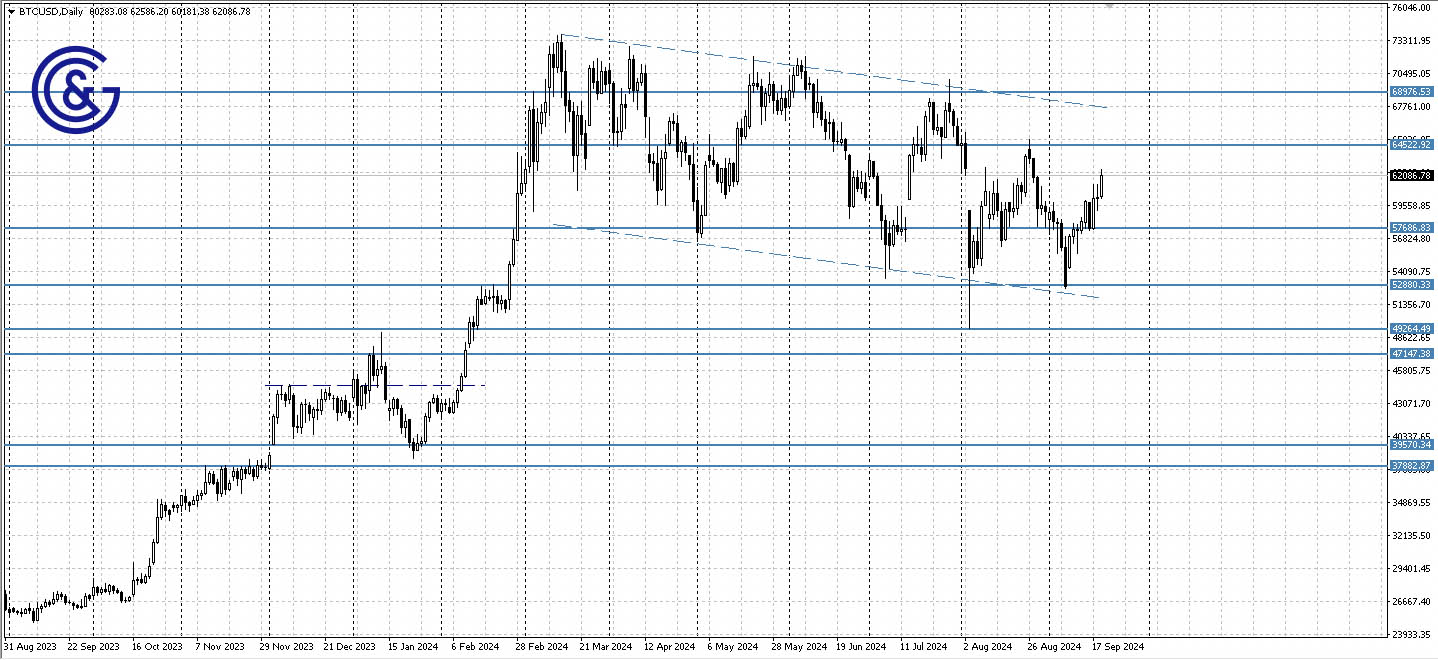Screen dimensions: 1438x660
Task: Click the black current price label 62086.78
Action: click(1411, 175)
